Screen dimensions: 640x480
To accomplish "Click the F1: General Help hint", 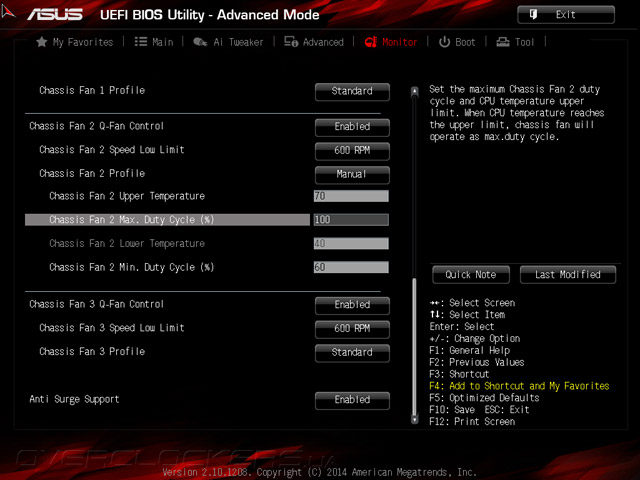I will point(469,351).
